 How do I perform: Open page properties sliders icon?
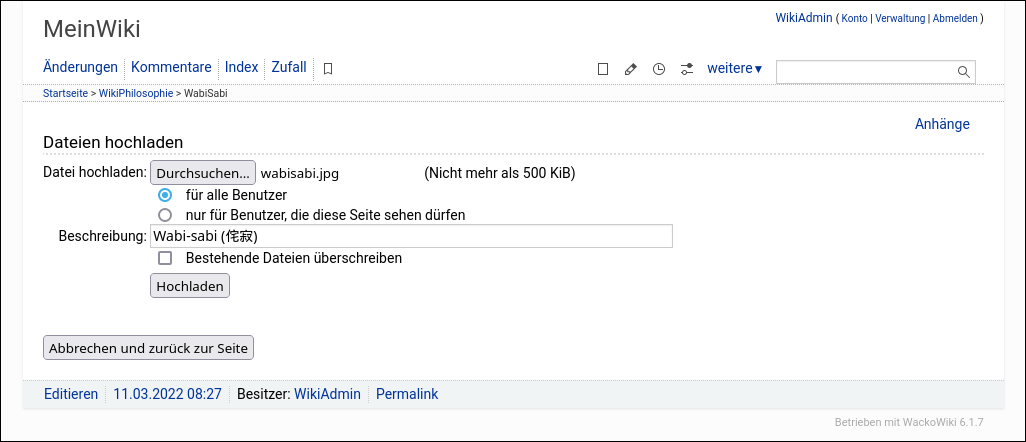(x=686, y=69)
